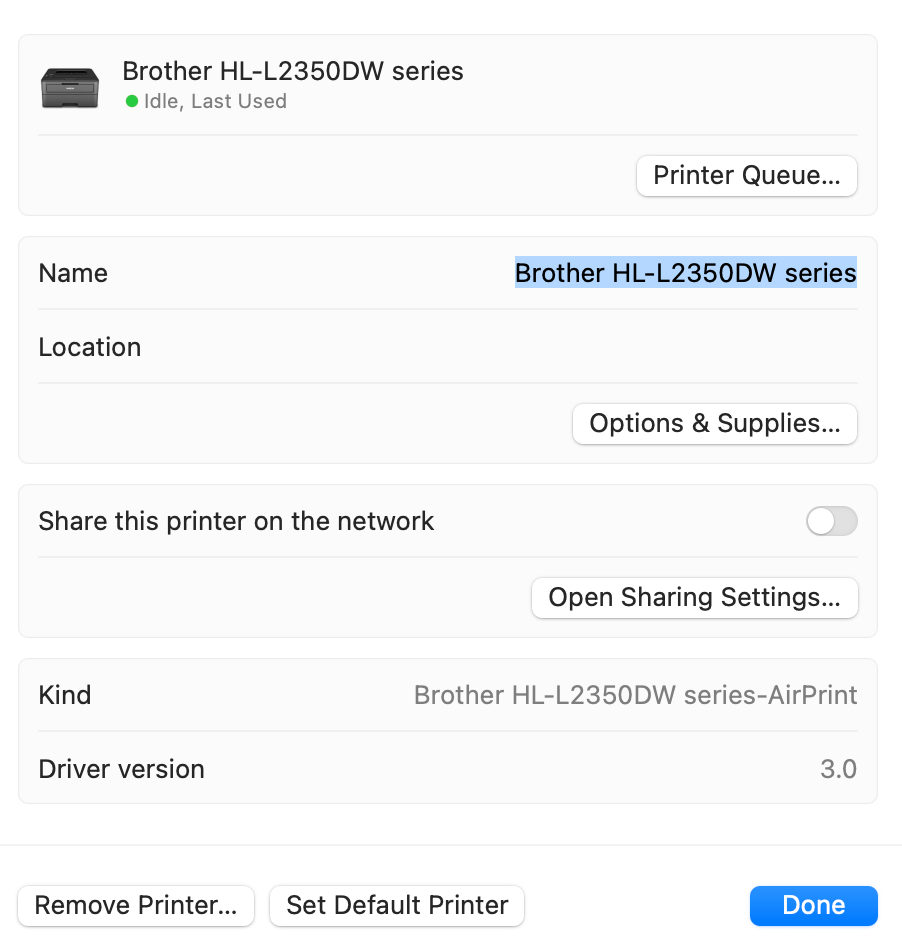Select the highlighted printer name text

685,273
